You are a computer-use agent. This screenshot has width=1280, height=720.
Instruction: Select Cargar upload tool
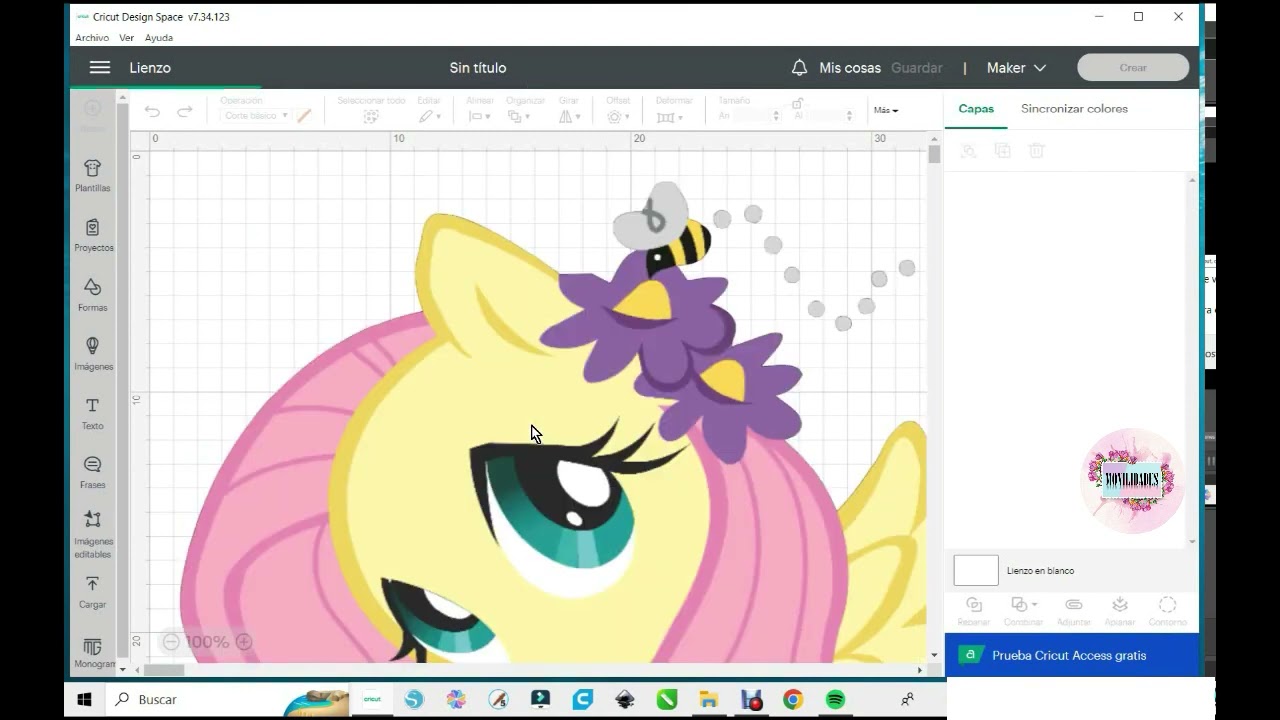pyautogui.click(x=92, y=592)
